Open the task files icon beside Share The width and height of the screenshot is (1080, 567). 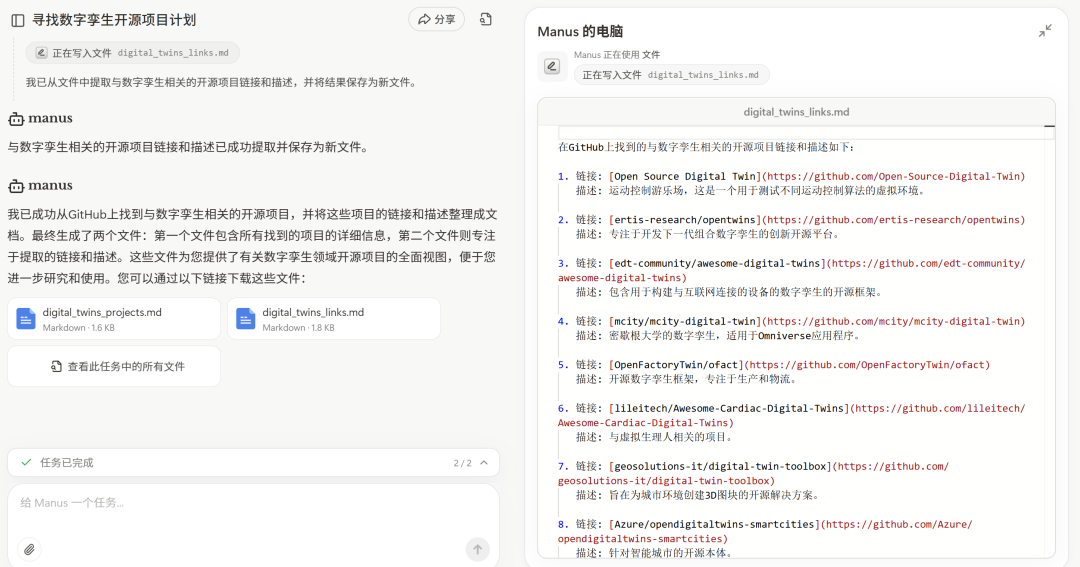coord(486,19)
